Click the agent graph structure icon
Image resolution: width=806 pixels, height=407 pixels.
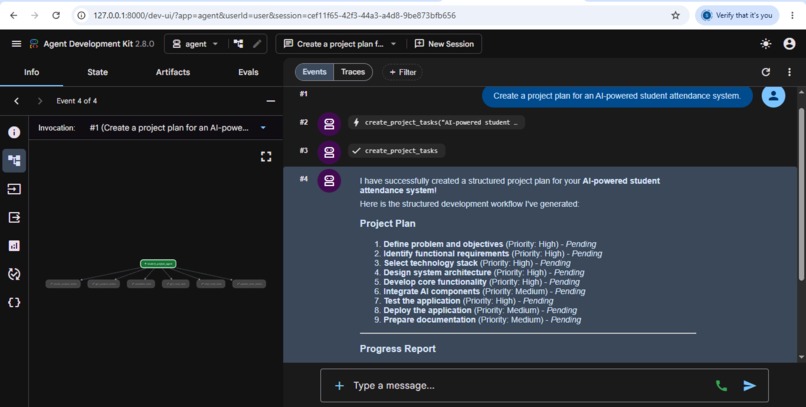pyautogui.click(x=239, y=44)
